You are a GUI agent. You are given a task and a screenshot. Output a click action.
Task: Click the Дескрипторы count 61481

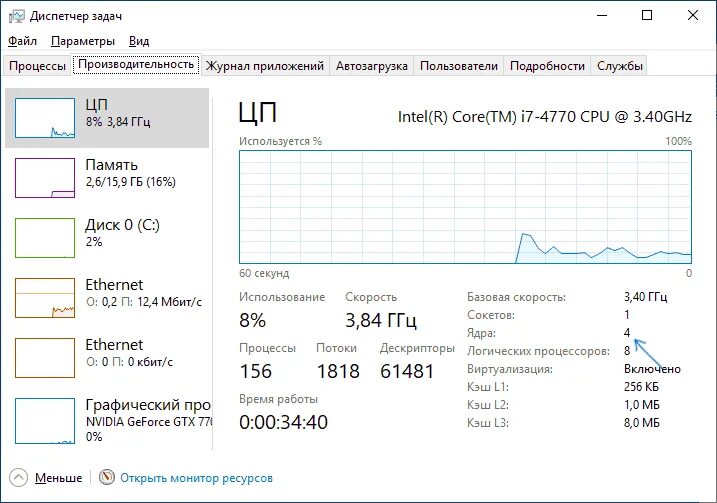click(x=407, y=371)
